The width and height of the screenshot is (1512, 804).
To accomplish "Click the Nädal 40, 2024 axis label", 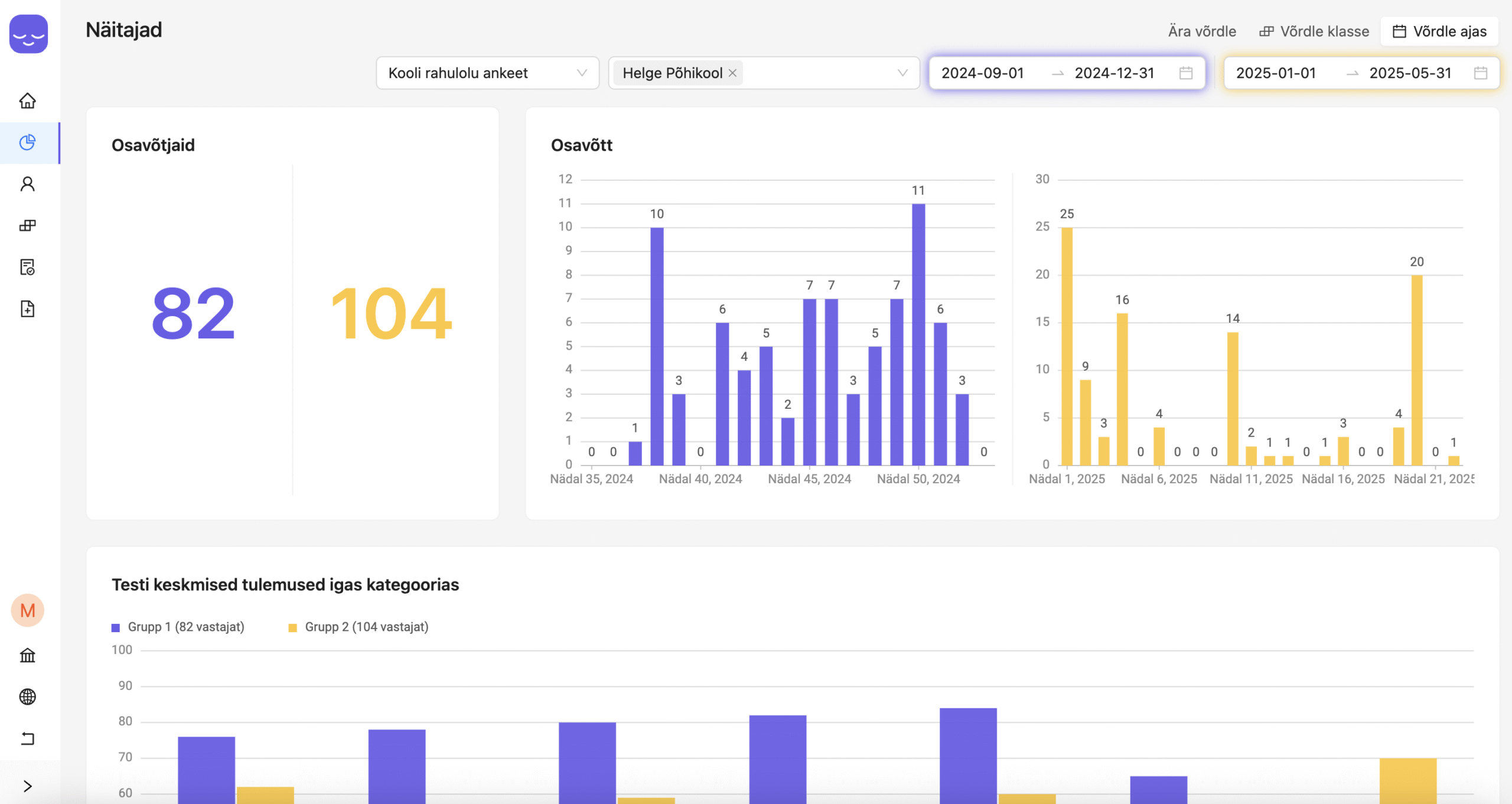I will point(700,479).
